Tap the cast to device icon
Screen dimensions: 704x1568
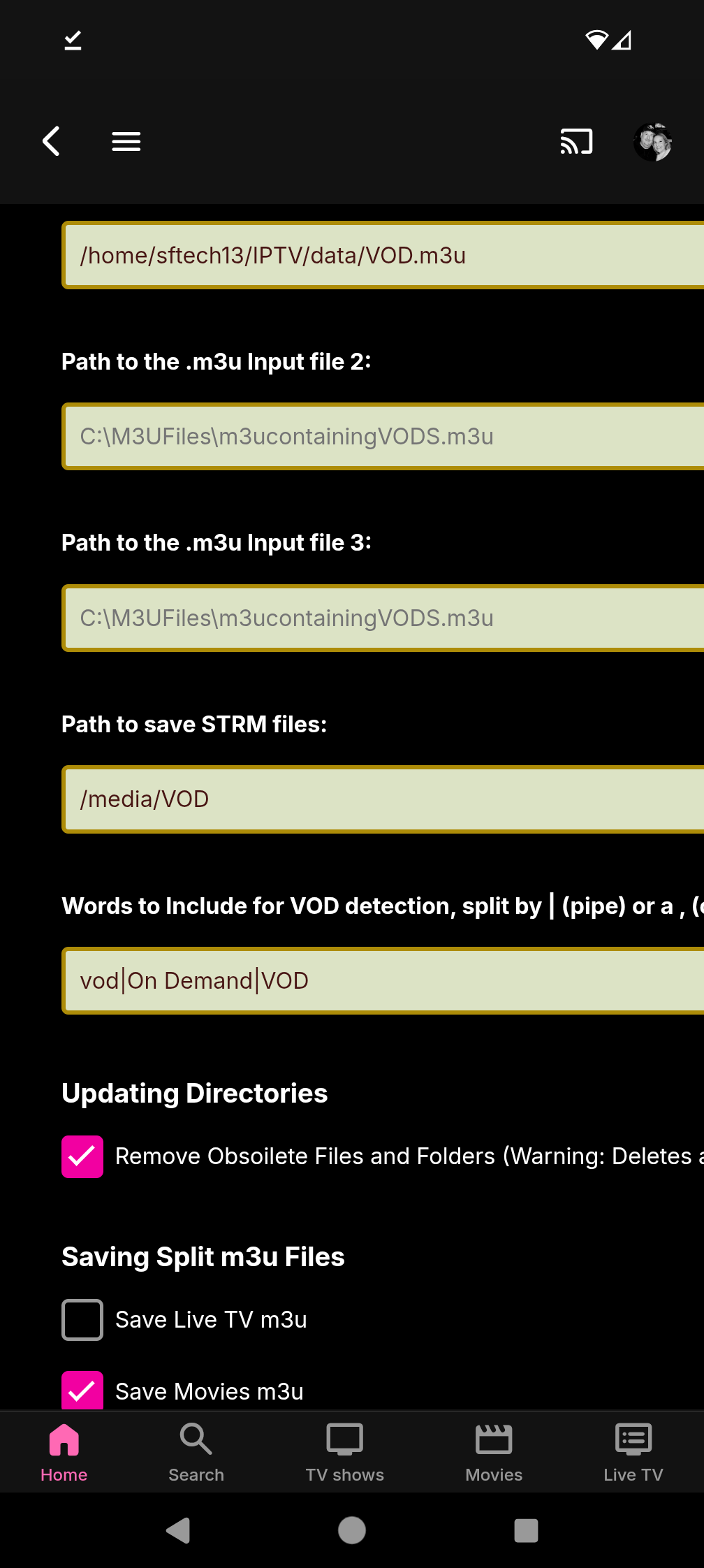tap(576, 142)
